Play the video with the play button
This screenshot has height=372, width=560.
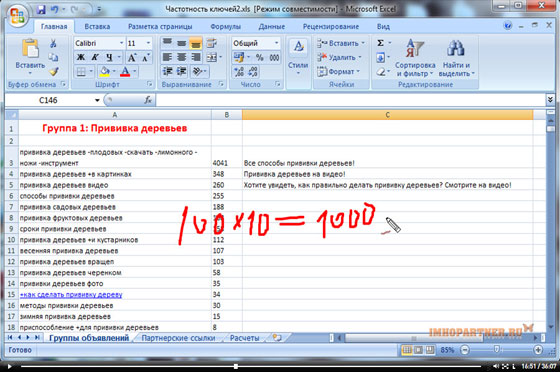click(x=10, y=366)
